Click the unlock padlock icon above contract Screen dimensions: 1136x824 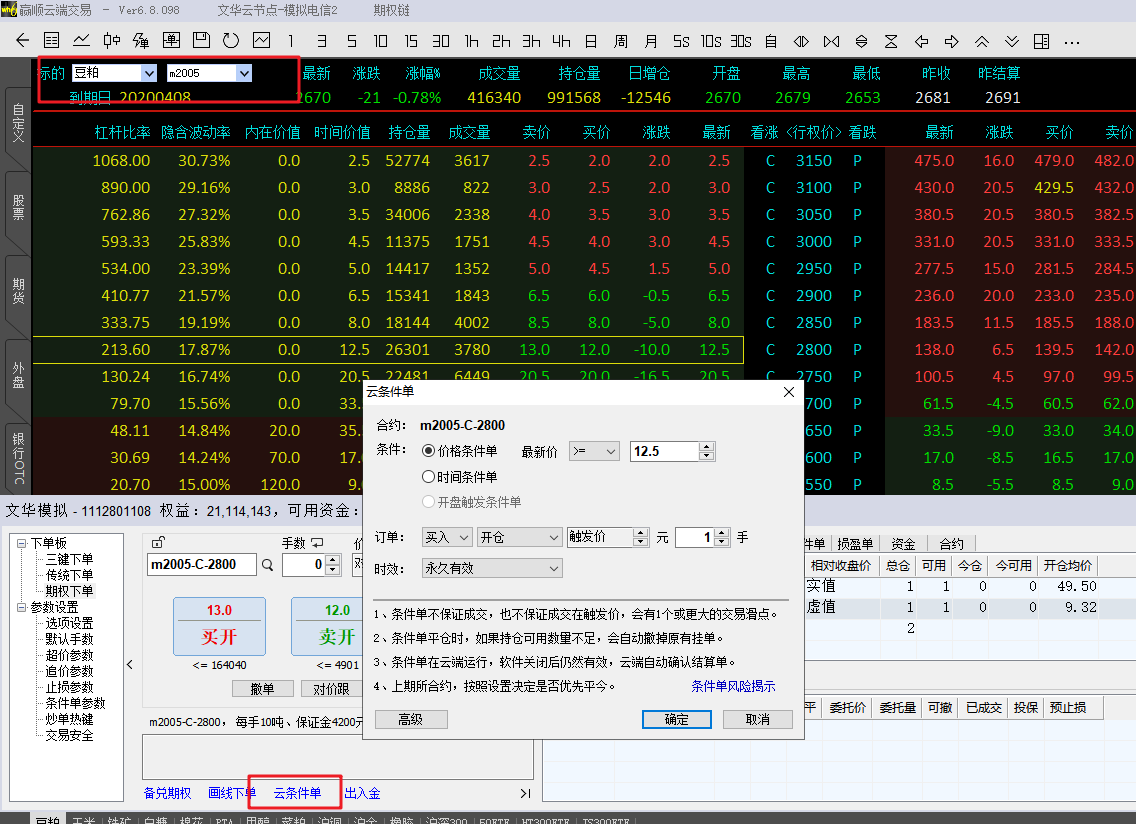click(x=157, y=543)
